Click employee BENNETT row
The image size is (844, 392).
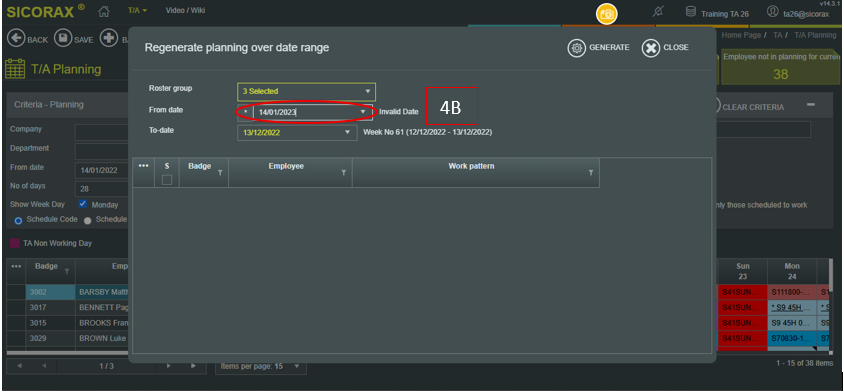pyautogui.click(x=102, y=307)
